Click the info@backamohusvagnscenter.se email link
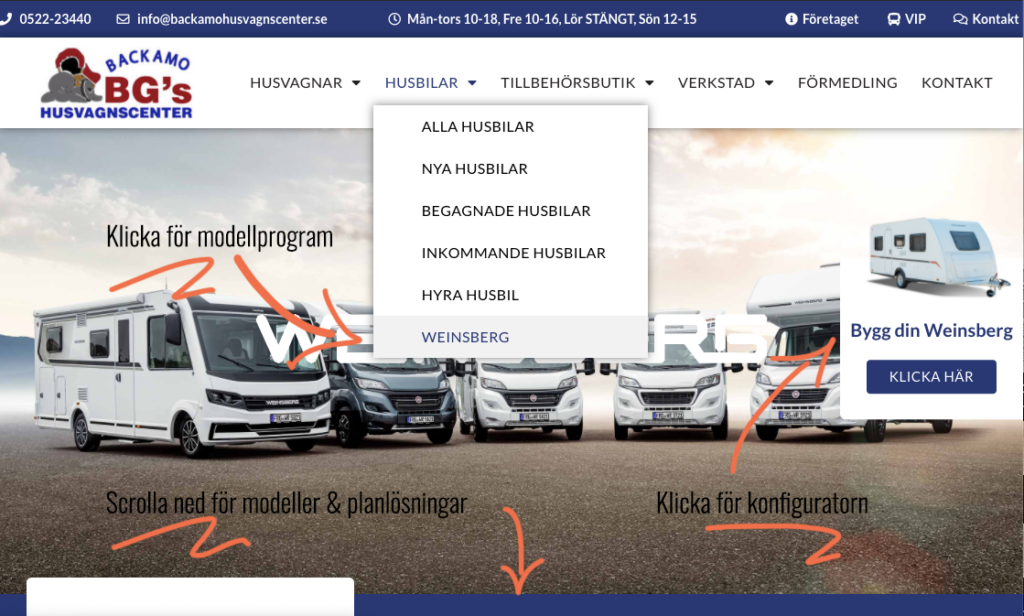Viewport: 1024px width, 616px height. coord(232,19)
